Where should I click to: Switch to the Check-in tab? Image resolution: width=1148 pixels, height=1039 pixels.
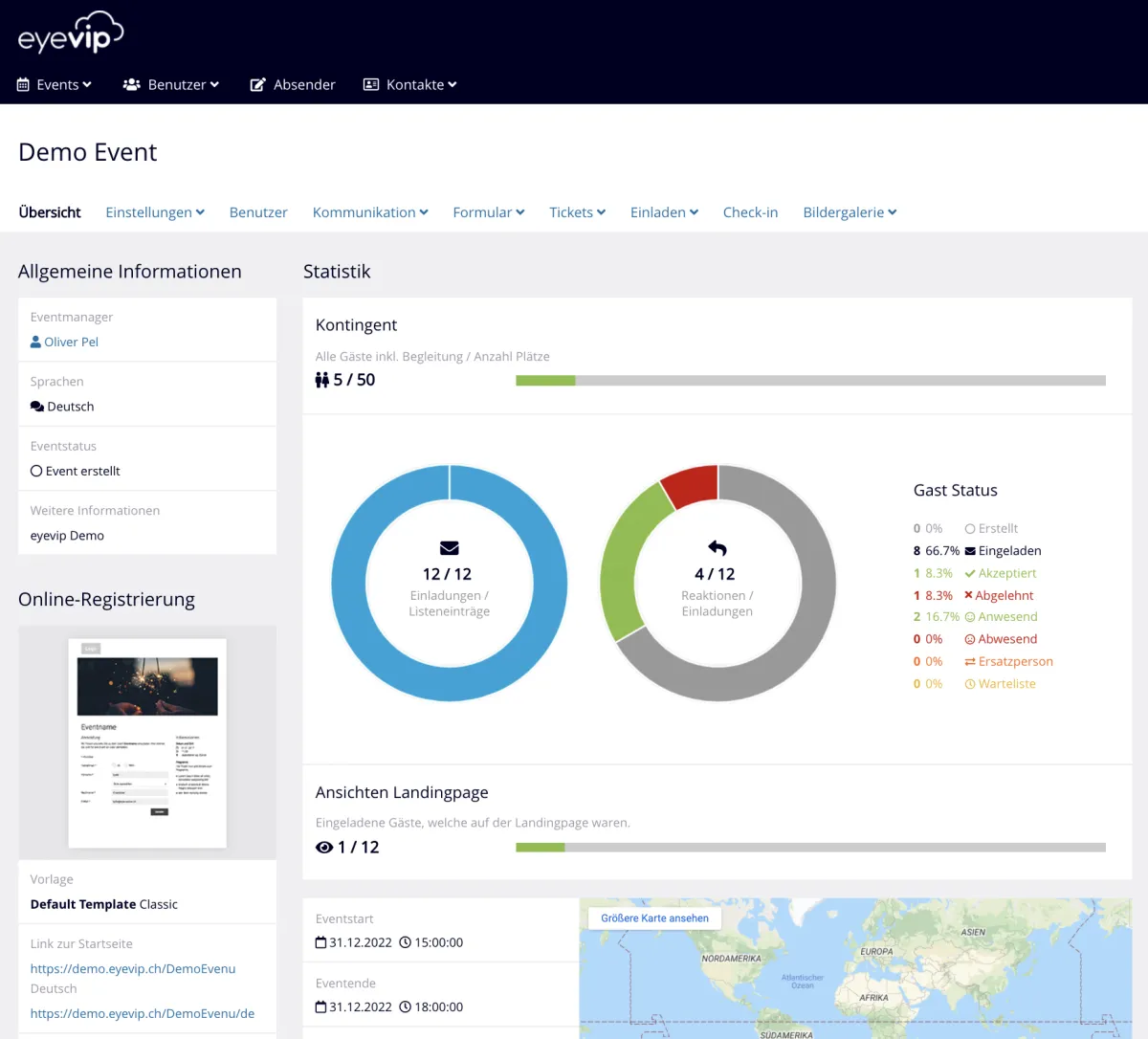click(750, 212)
